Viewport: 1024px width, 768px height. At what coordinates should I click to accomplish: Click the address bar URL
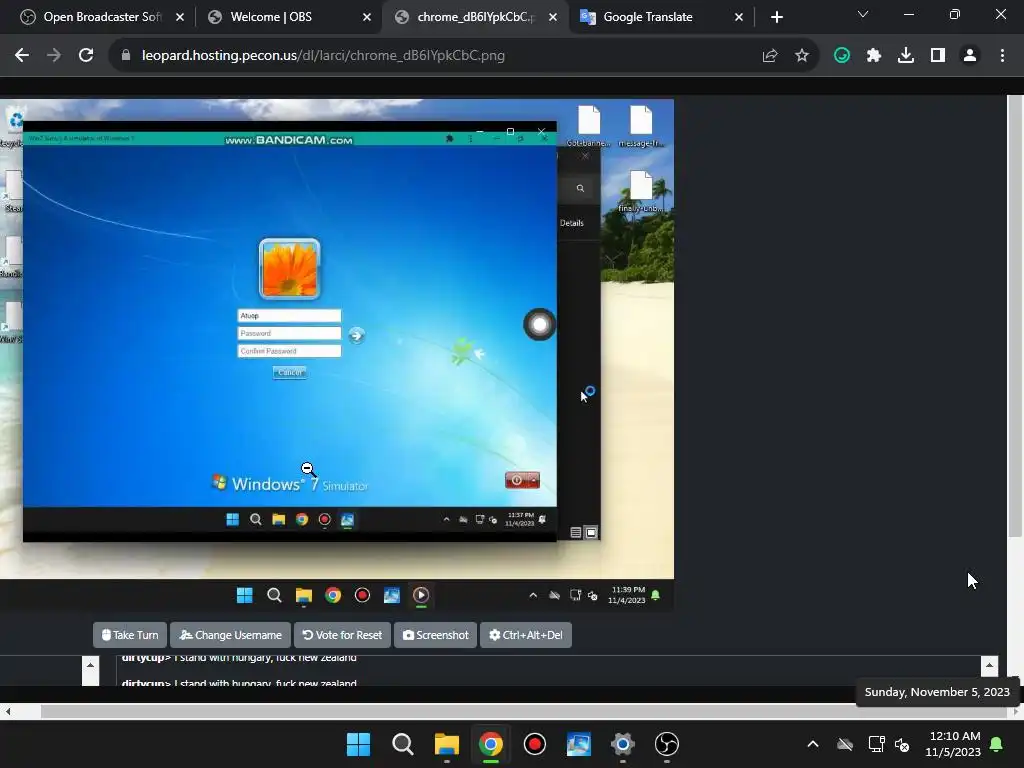point(323,56)
